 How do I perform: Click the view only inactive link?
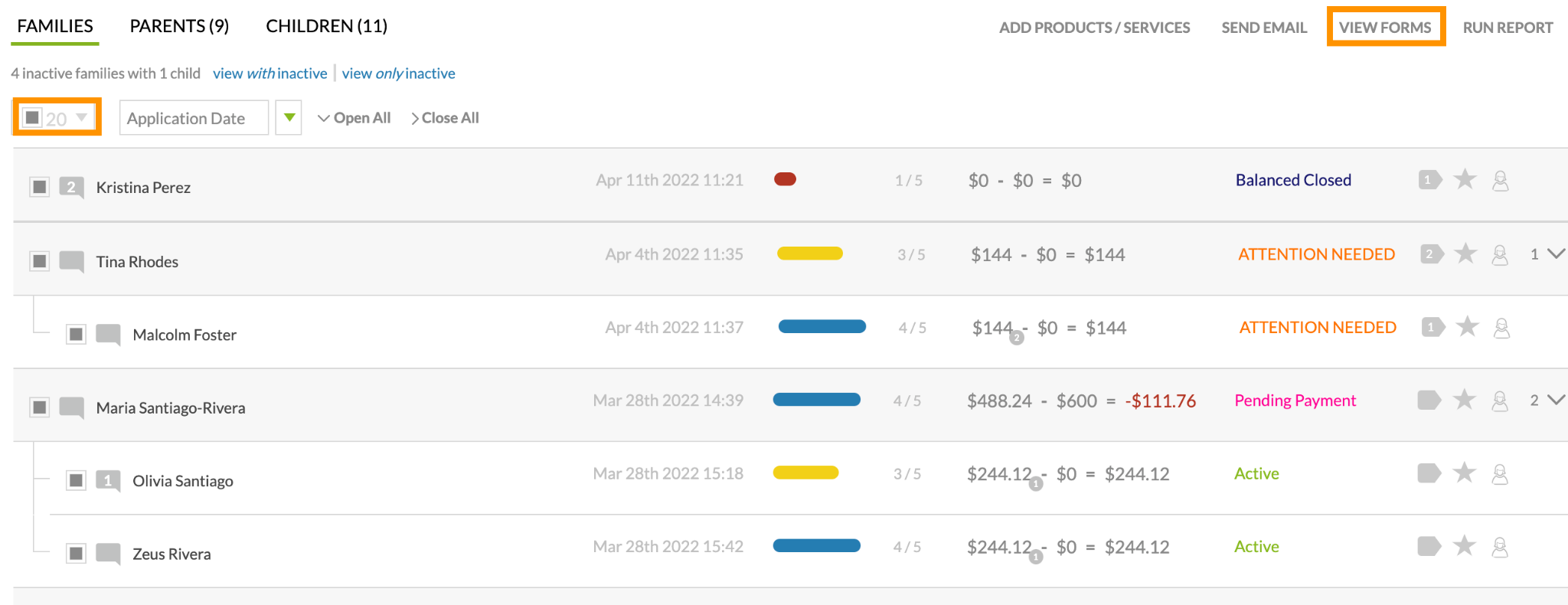[x=398, y=74]
